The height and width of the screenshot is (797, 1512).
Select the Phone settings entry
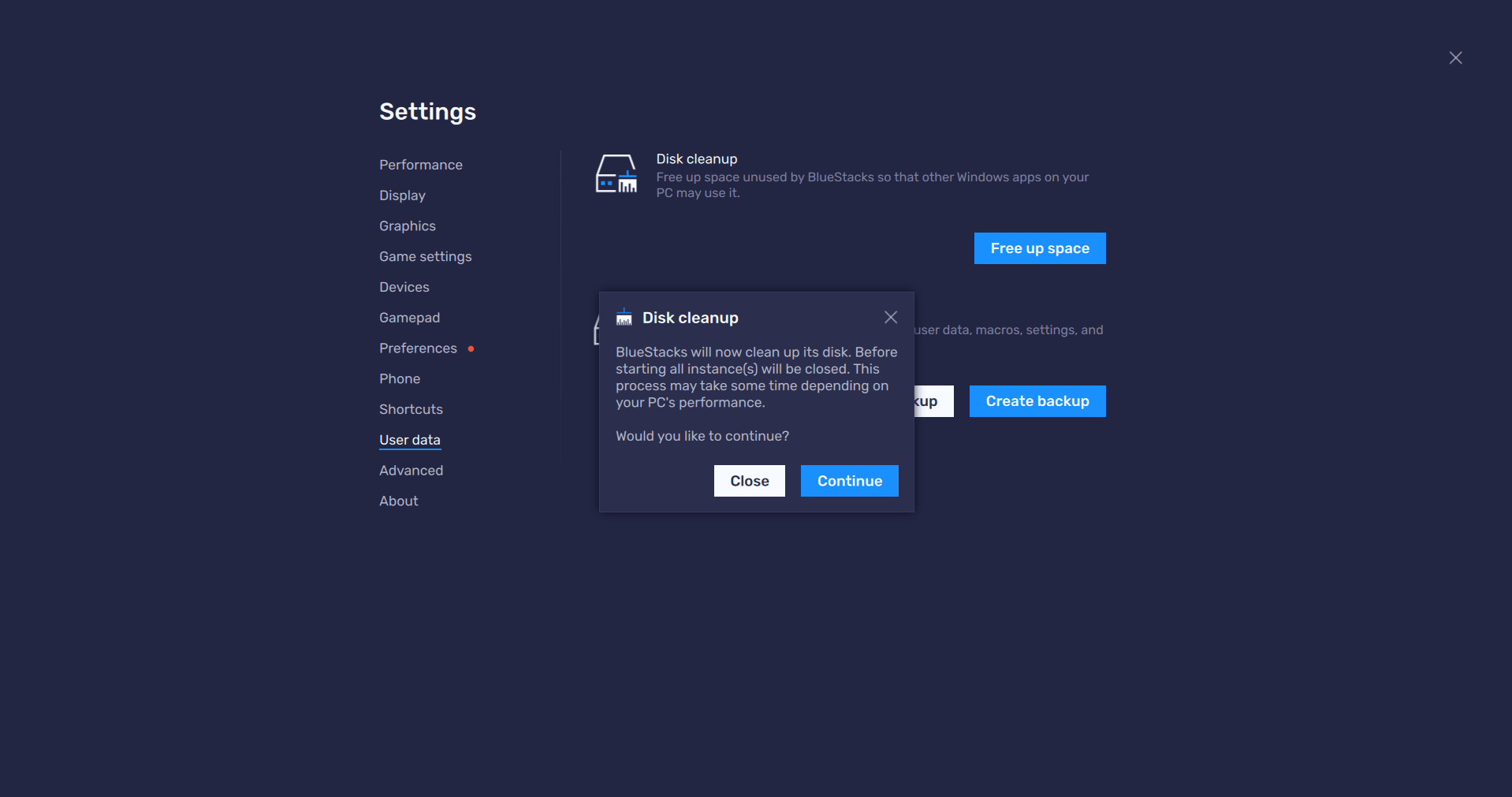(400, 379)
